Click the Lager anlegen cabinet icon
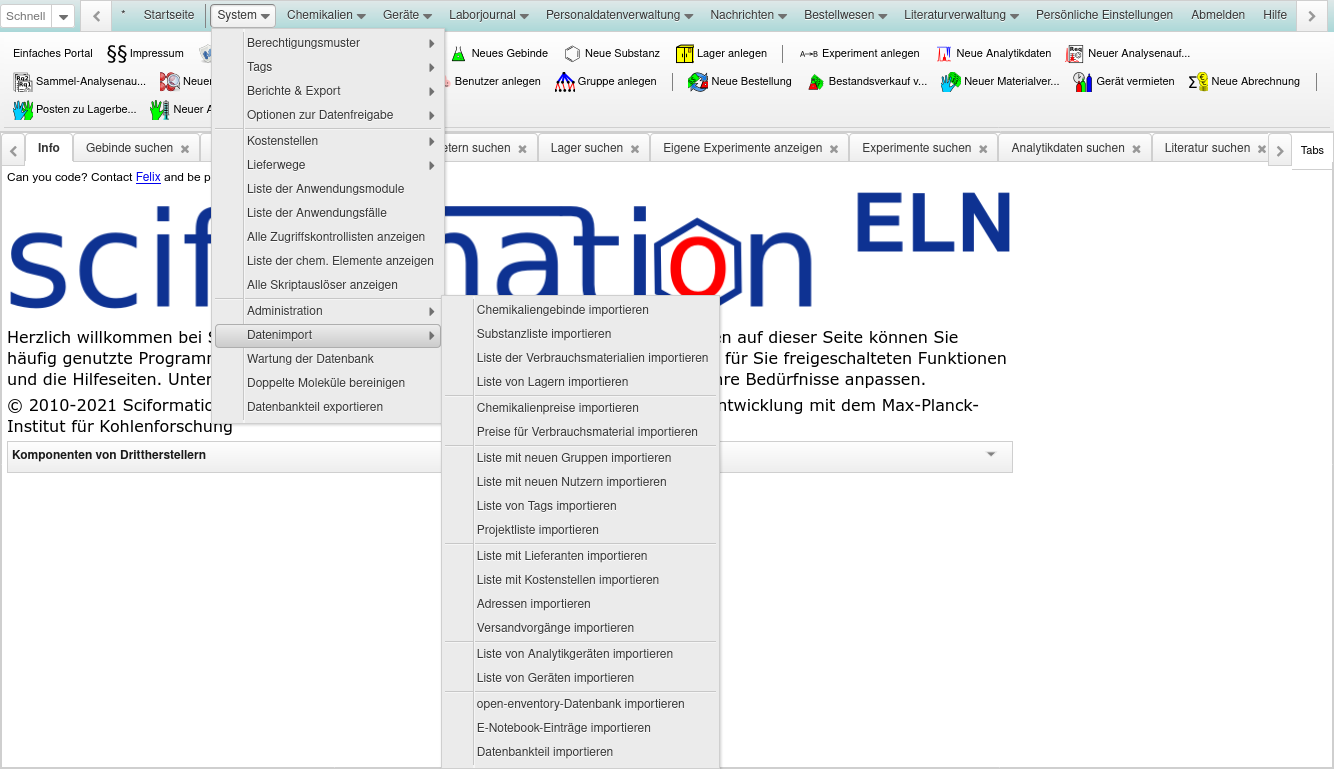The height and width of the screenshot is (769, 1334). click(x=685, y=53)
